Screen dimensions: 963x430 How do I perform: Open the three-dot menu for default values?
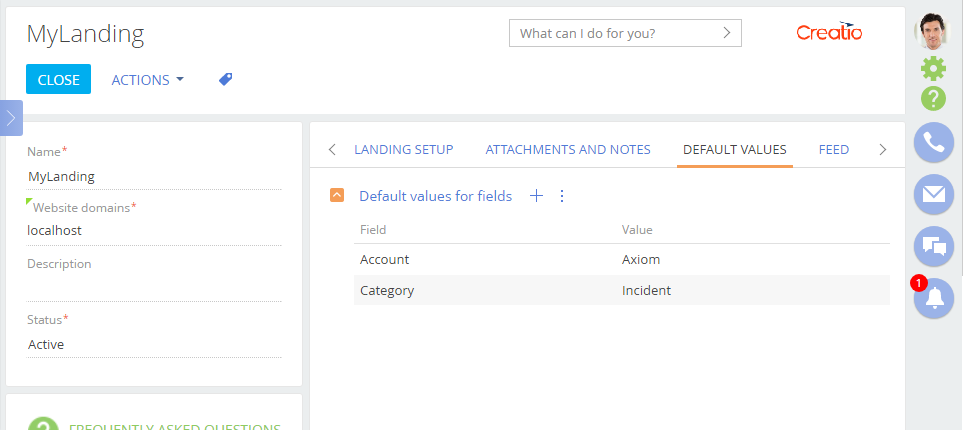tap(561, 196)
